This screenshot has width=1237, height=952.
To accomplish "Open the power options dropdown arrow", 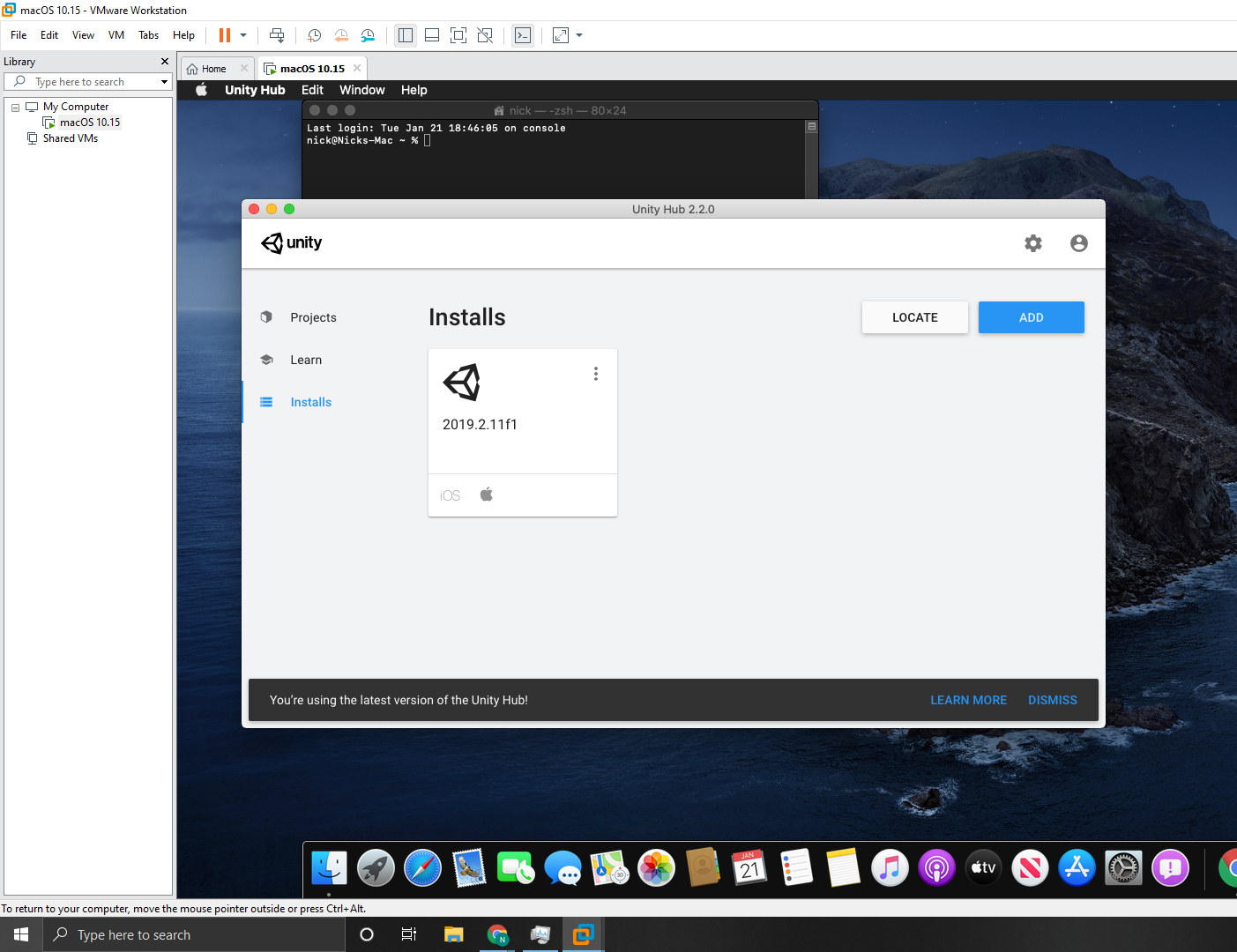I will (x=243, y=35).
